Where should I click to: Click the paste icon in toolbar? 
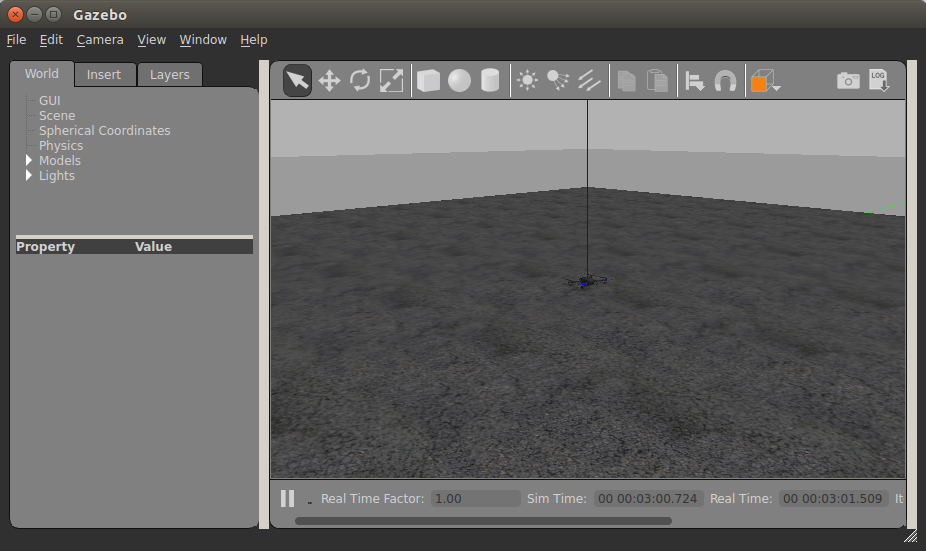point(657,80)
